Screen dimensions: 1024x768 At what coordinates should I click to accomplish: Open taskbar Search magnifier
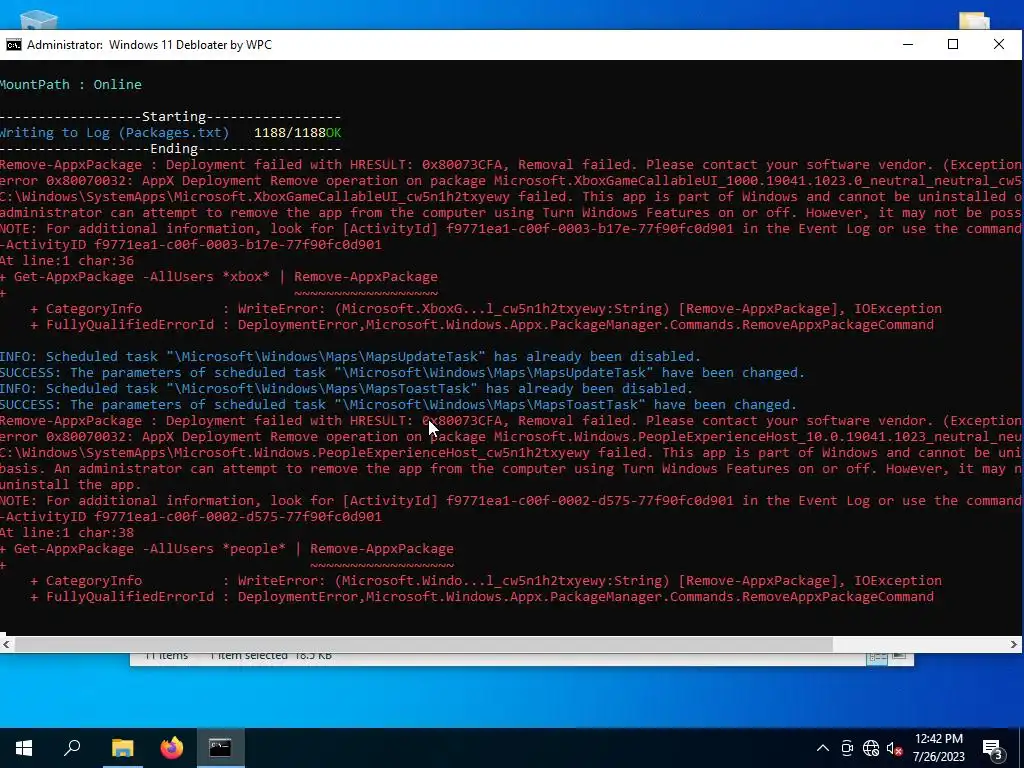72,748
